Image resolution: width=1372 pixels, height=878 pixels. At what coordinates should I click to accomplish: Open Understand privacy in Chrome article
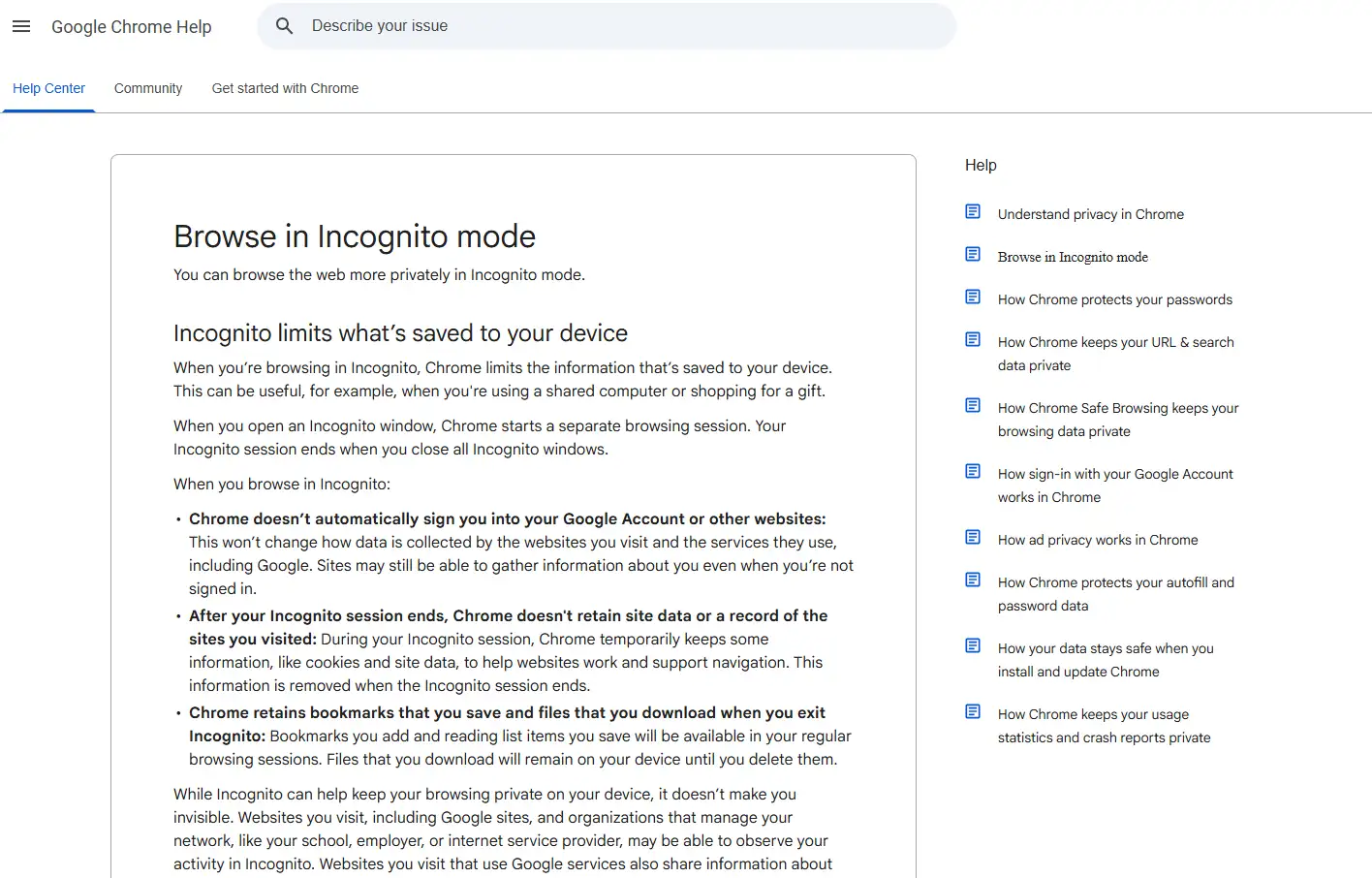pyautogui.click(x=1091, y=214)
